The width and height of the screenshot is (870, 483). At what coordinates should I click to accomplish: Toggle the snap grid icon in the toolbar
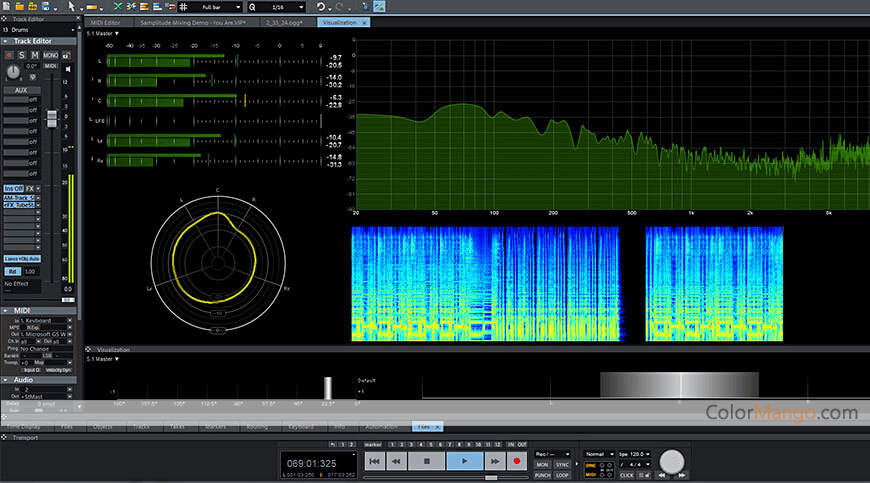183,7
